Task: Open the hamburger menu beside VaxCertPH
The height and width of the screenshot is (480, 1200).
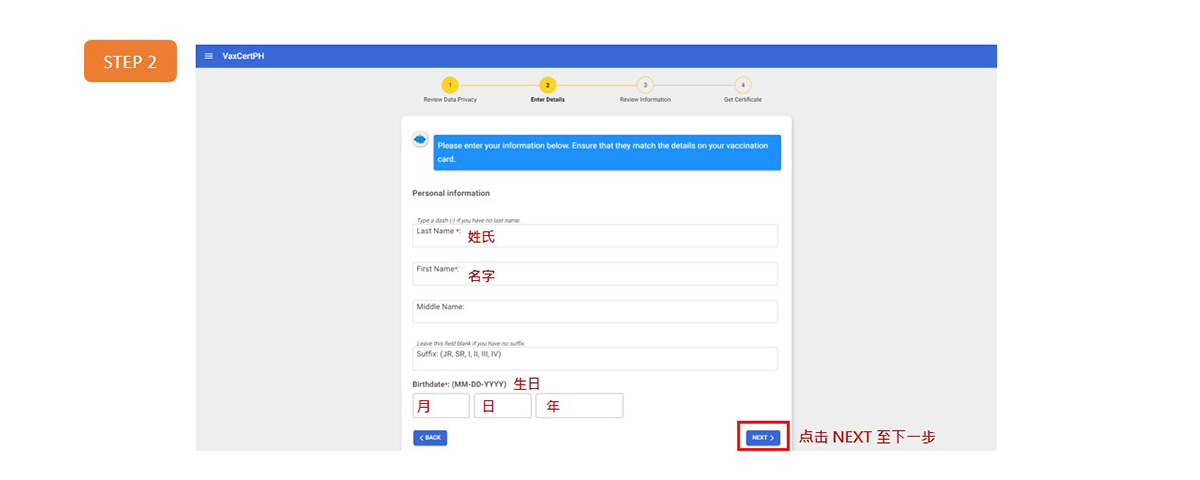Action: point(209,56)
